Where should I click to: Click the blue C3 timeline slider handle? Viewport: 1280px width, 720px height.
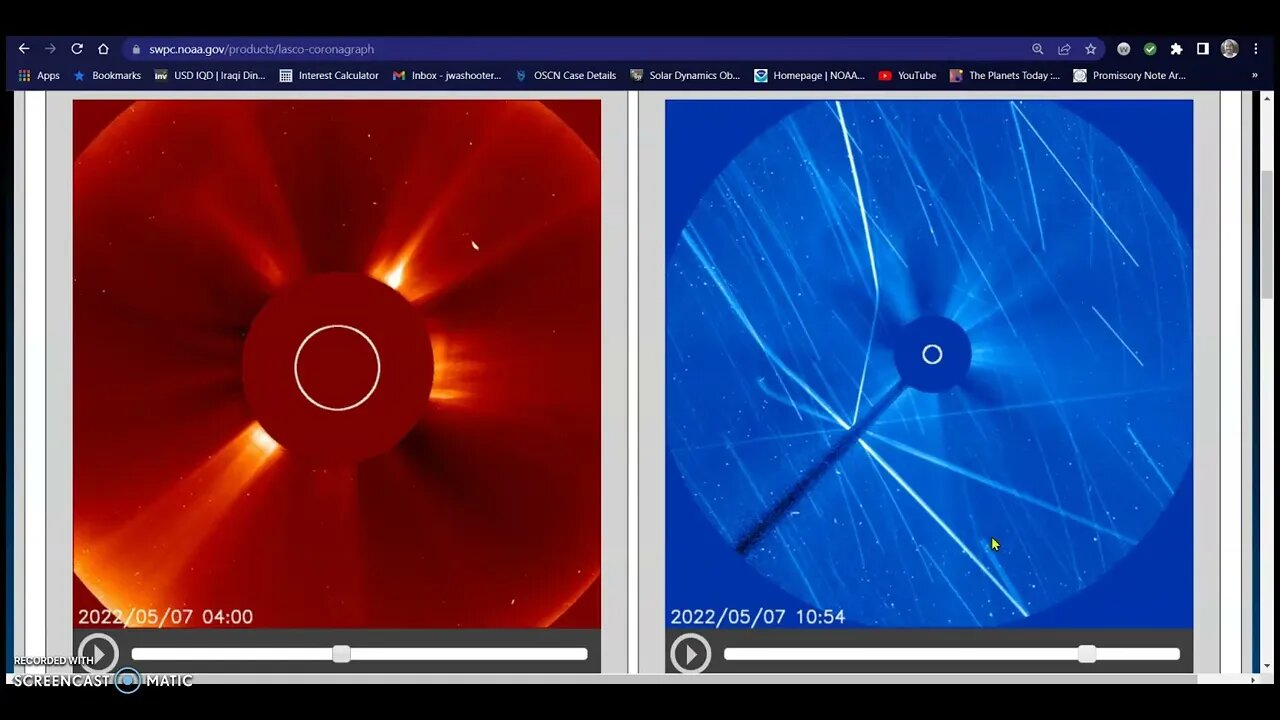1087,654
